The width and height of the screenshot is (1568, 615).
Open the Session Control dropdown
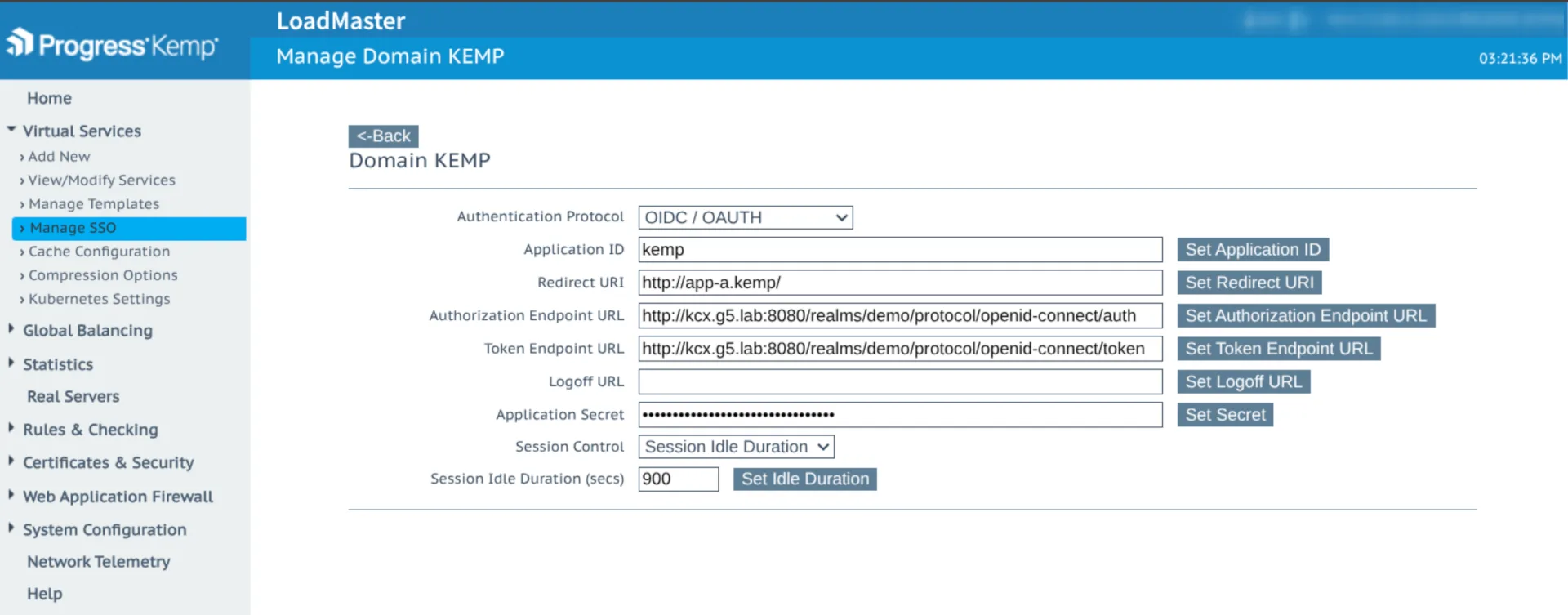736,447
